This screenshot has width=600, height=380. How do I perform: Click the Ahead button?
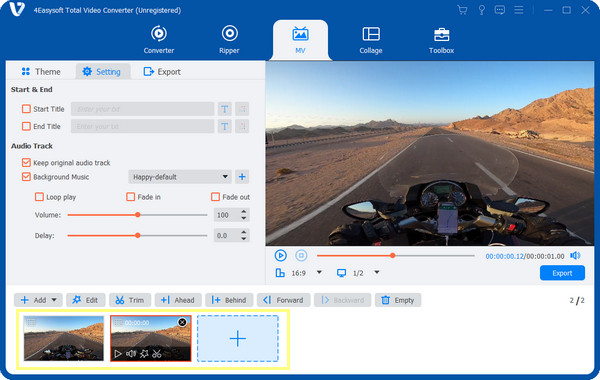[178, 300]
